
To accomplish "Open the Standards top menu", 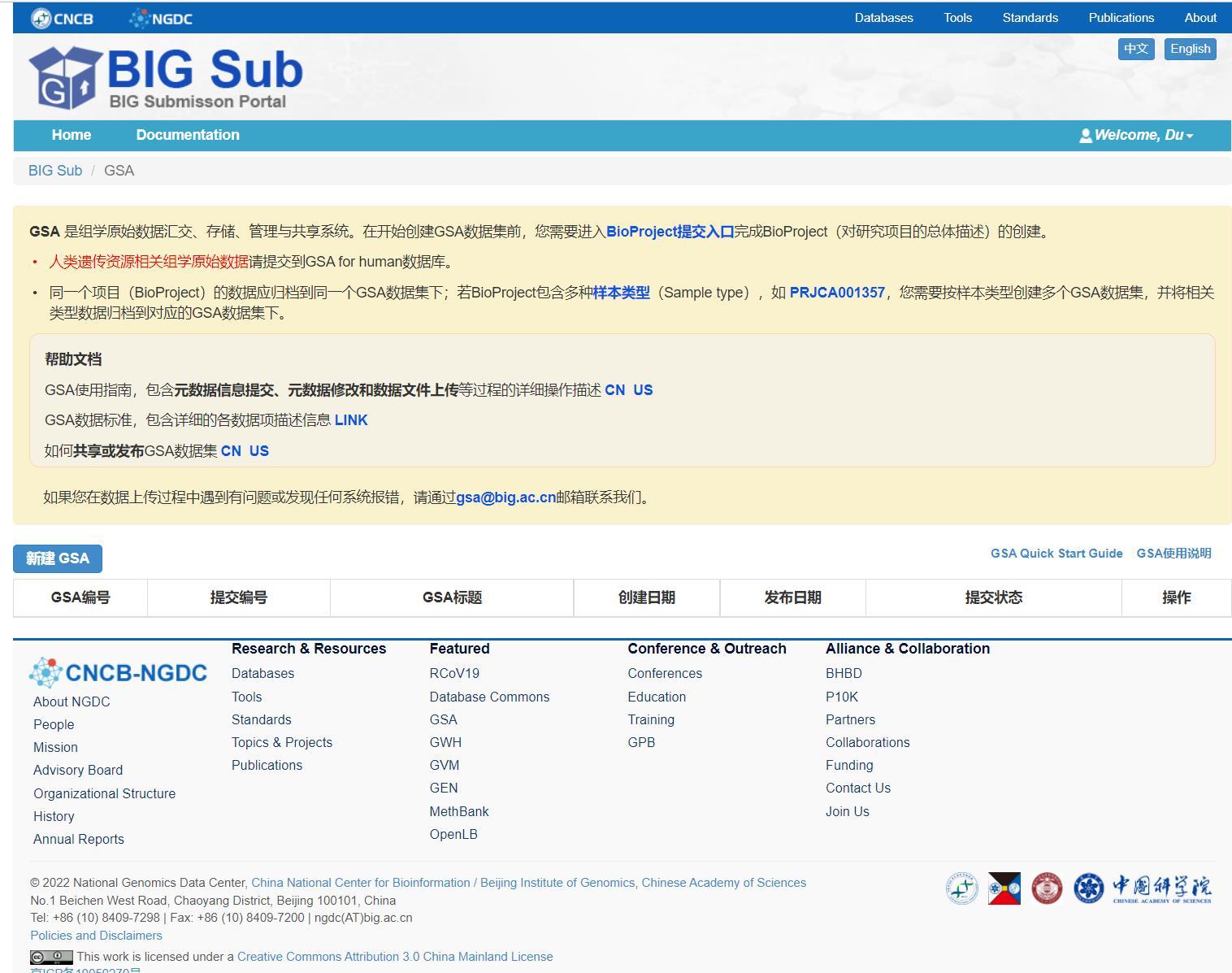I will tap(1030, 18).
